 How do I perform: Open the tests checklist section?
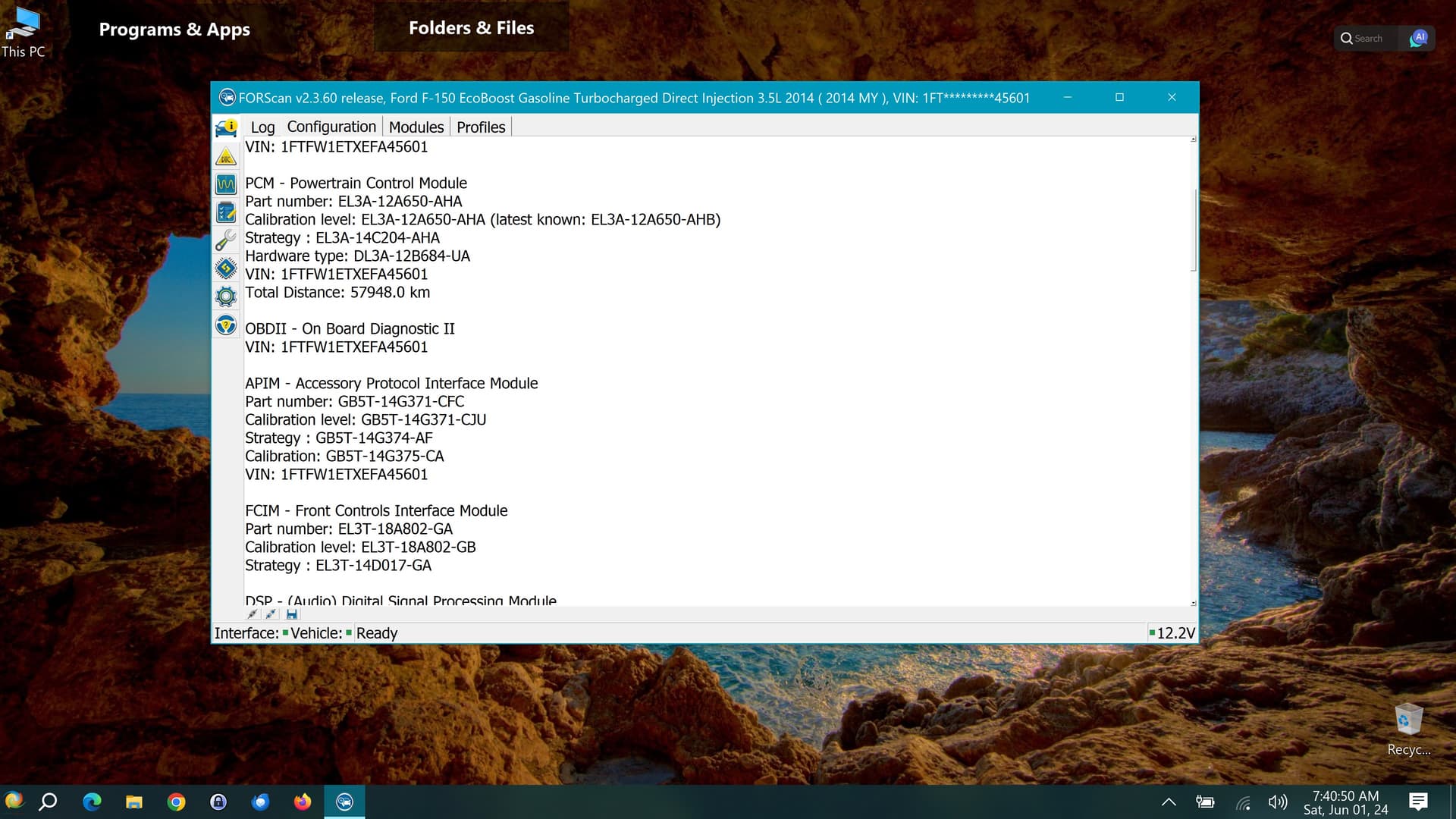coord(226,212)
